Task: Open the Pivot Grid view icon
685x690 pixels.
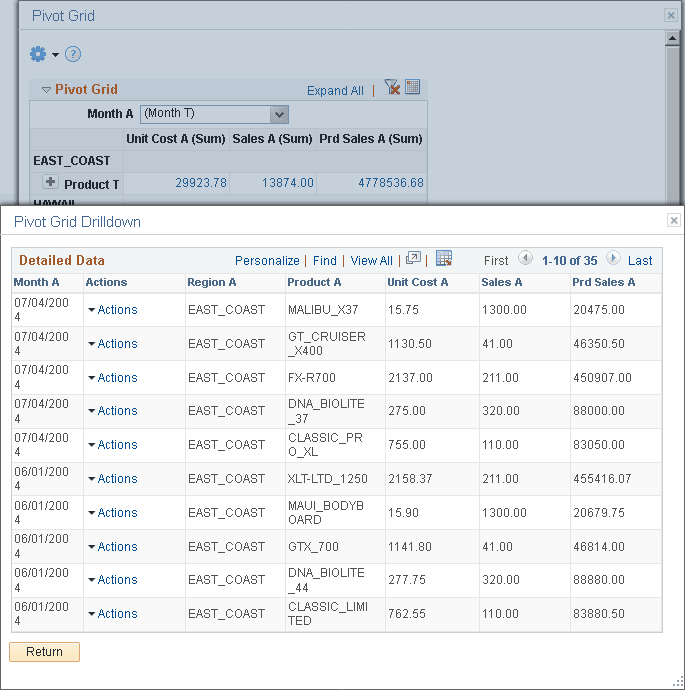Action: (413, 87)
